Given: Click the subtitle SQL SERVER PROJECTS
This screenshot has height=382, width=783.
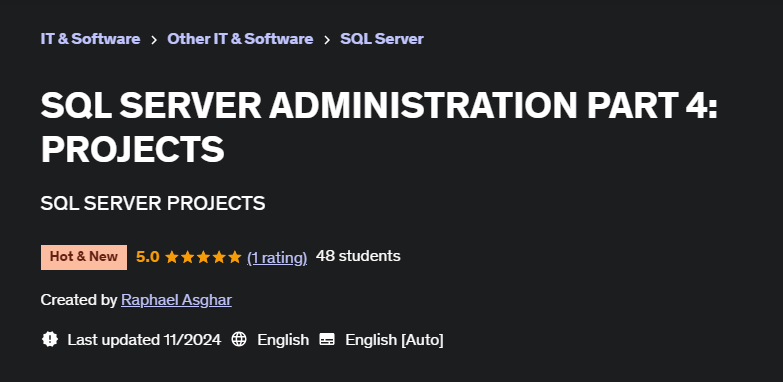Looking at the screenshot, I should [153, 203].
